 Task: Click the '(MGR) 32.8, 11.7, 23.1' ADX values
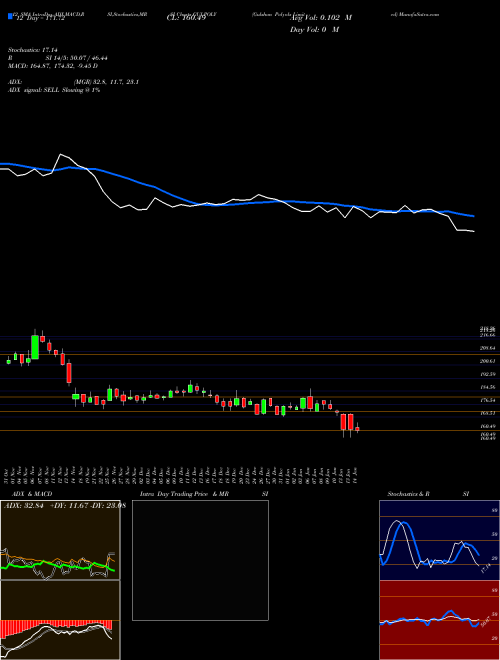pyautogui.click(x=106, y=82)
